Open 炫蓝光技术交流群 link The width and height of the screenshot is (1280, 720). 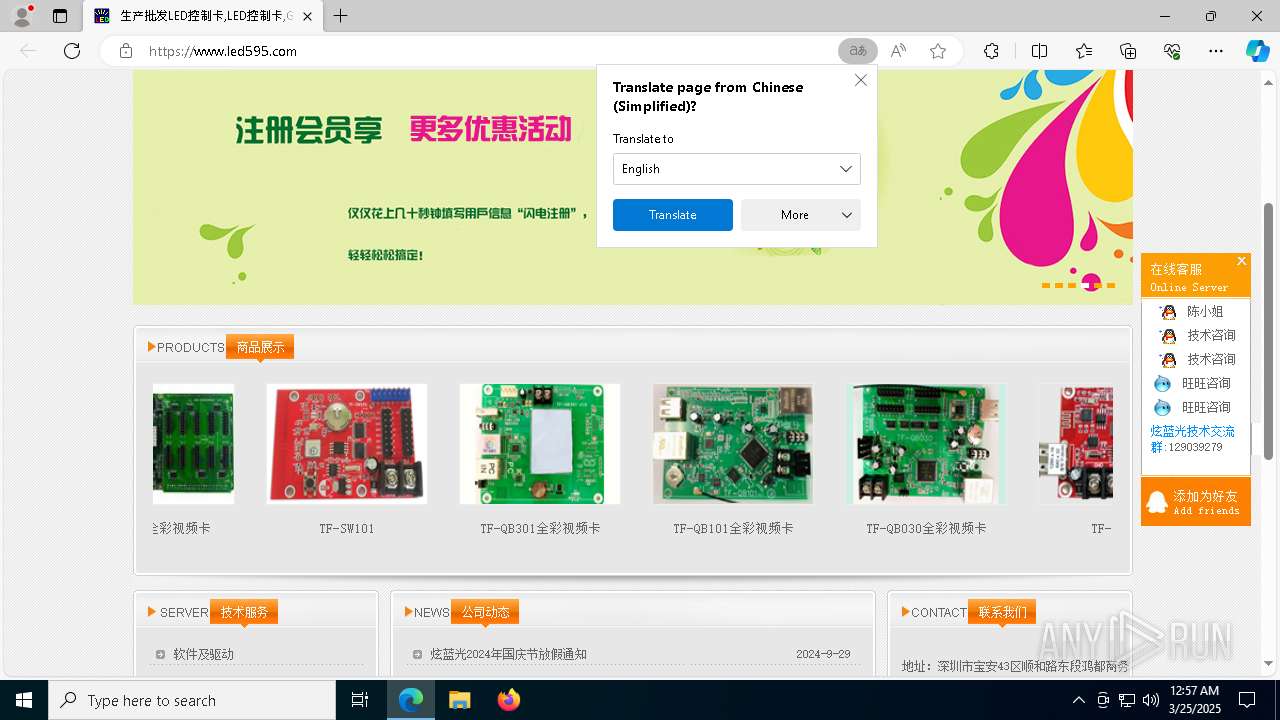click(1192, 438)
